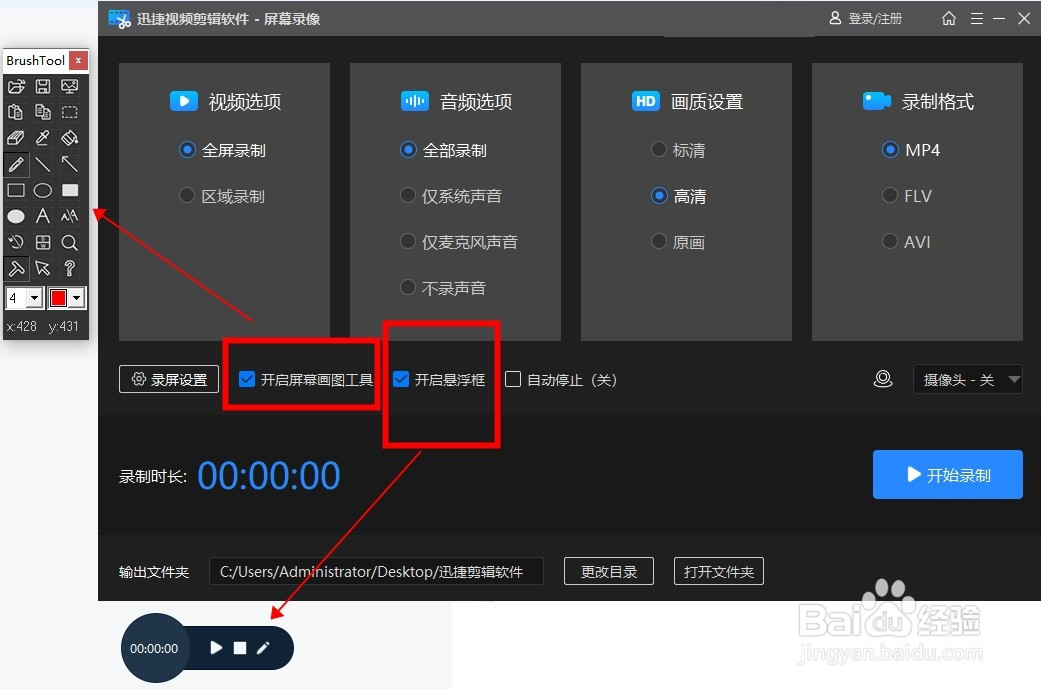Click 开始录制 start recording button

947,475
